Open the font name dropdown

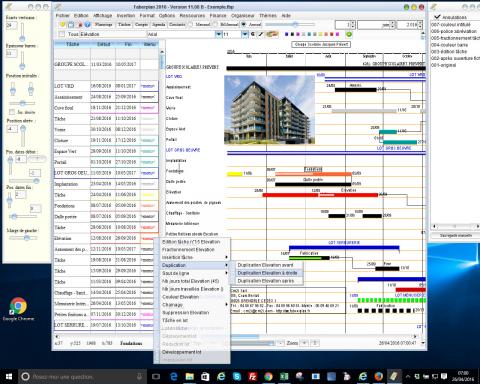(218, 34)
